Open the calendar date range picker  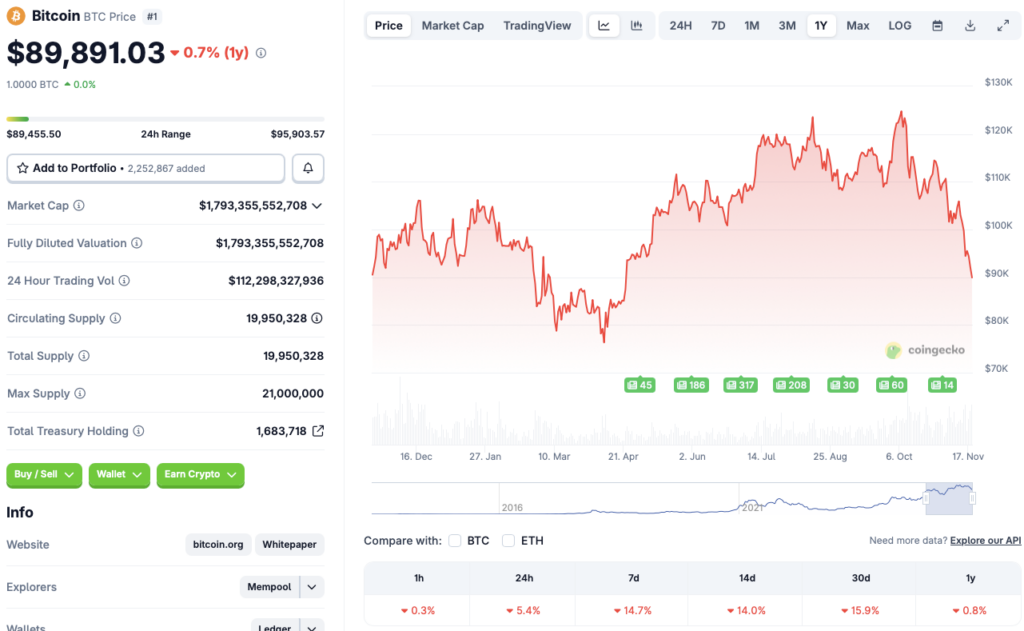point(937,25)
